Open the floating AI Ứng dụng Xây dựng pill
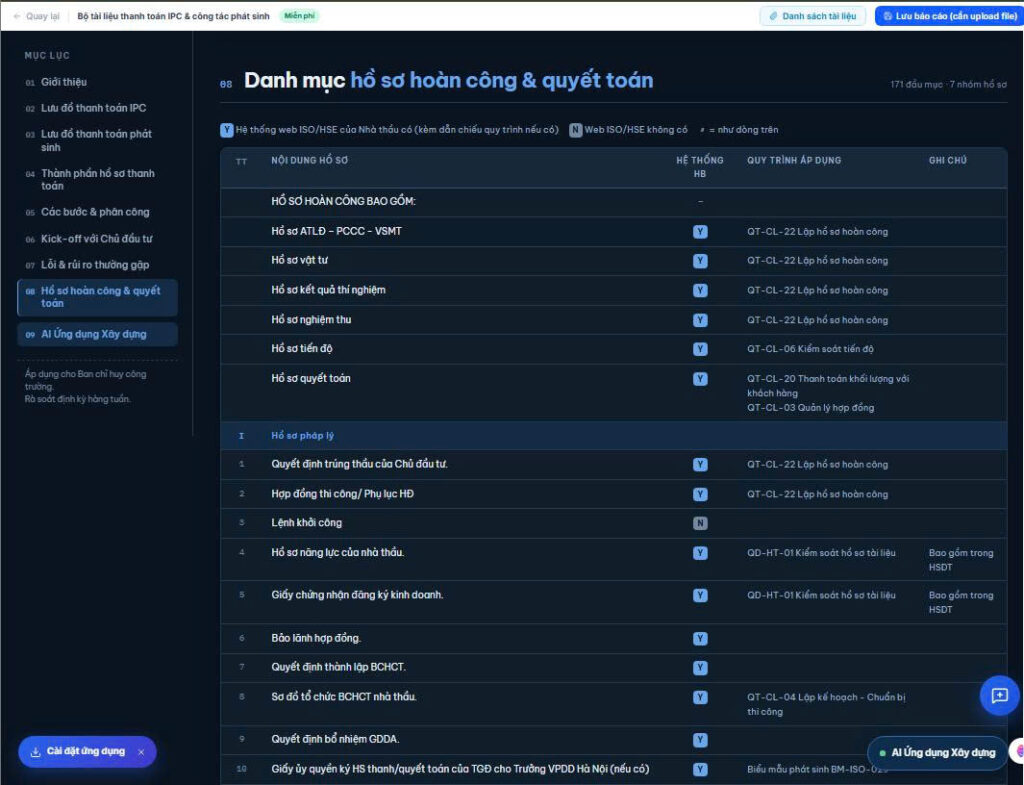This screenshot has height=785, width=1024. click(937, 752)
